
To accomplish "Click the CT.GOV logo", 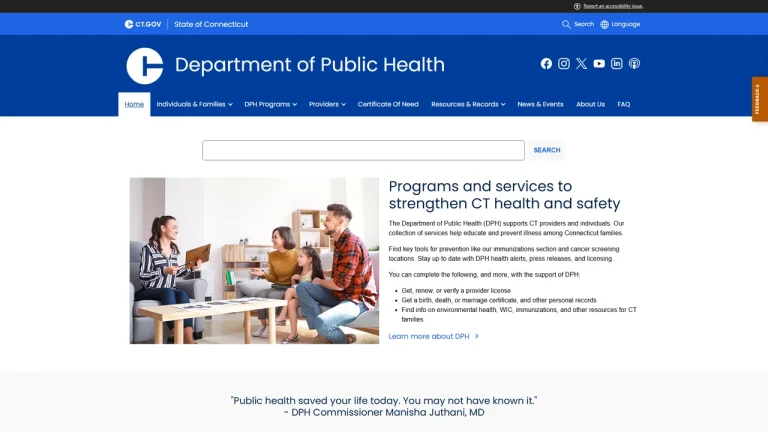I will pyautogui.click(x=143, y=24).
